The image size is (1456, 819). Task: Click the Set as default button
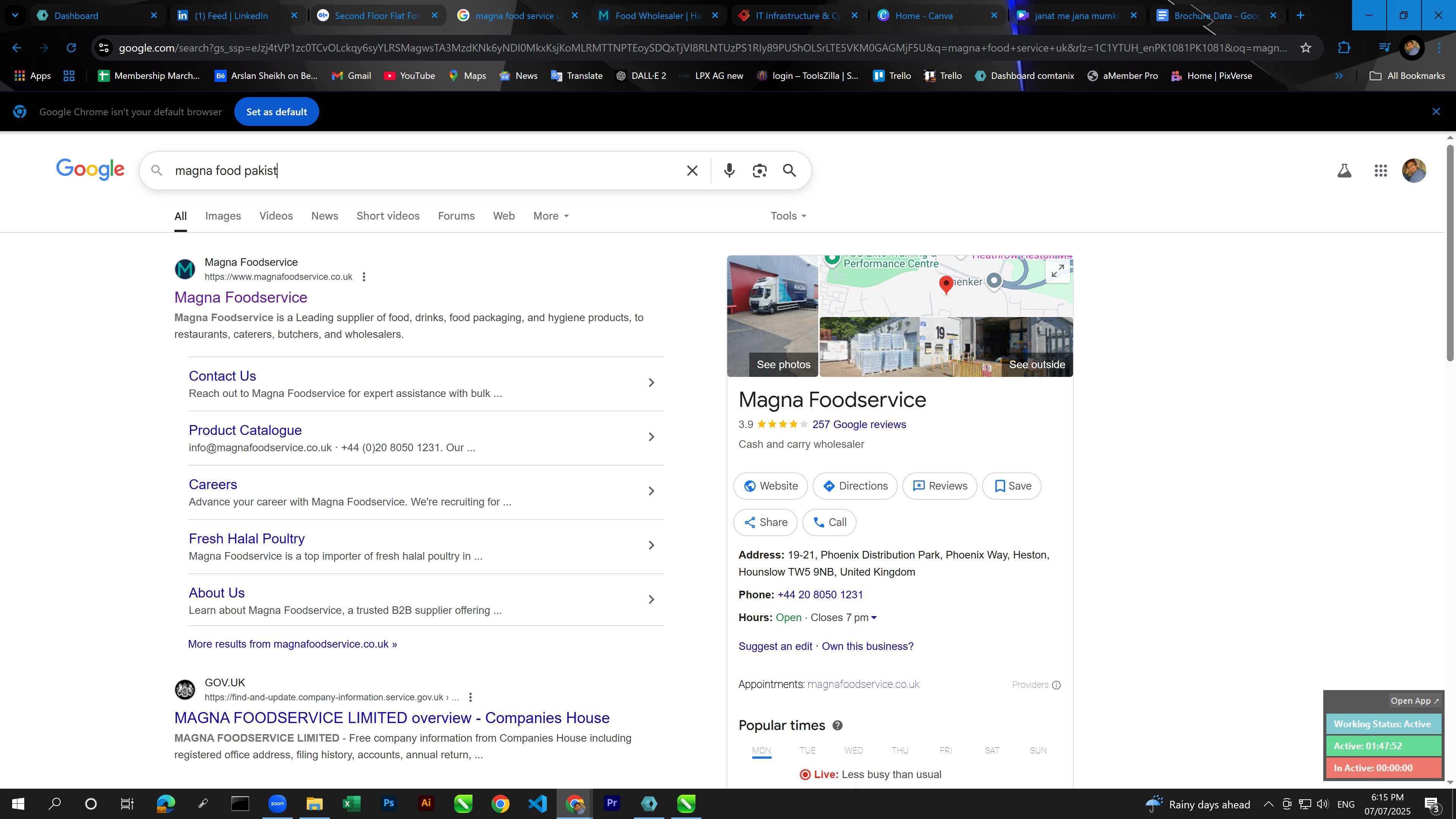[276, 112]
